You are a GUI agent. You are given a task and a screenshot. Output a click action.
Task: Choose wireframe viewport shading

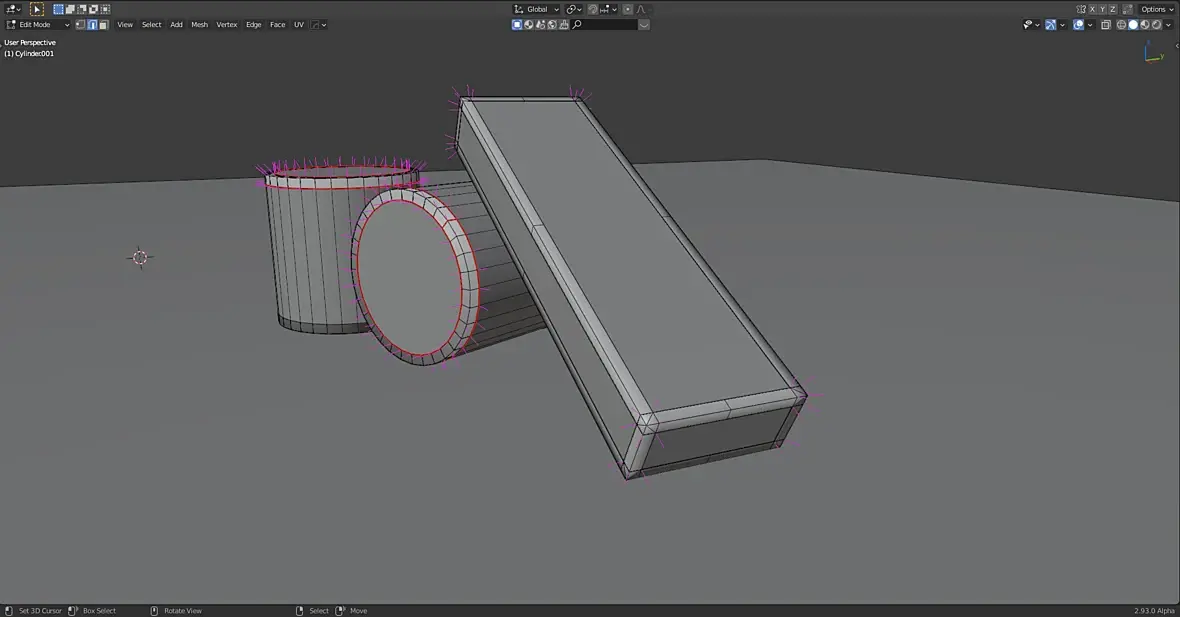click(x=1121, y=25)
